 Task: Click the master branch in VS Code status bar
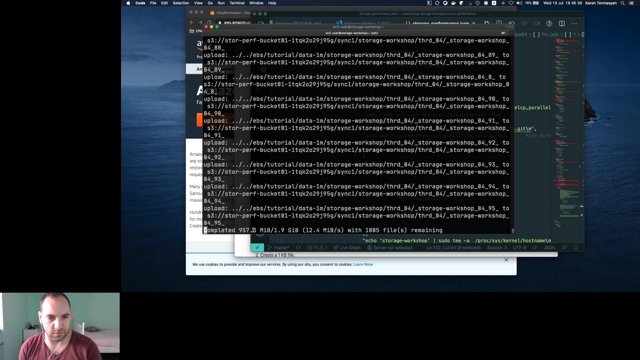278,247
